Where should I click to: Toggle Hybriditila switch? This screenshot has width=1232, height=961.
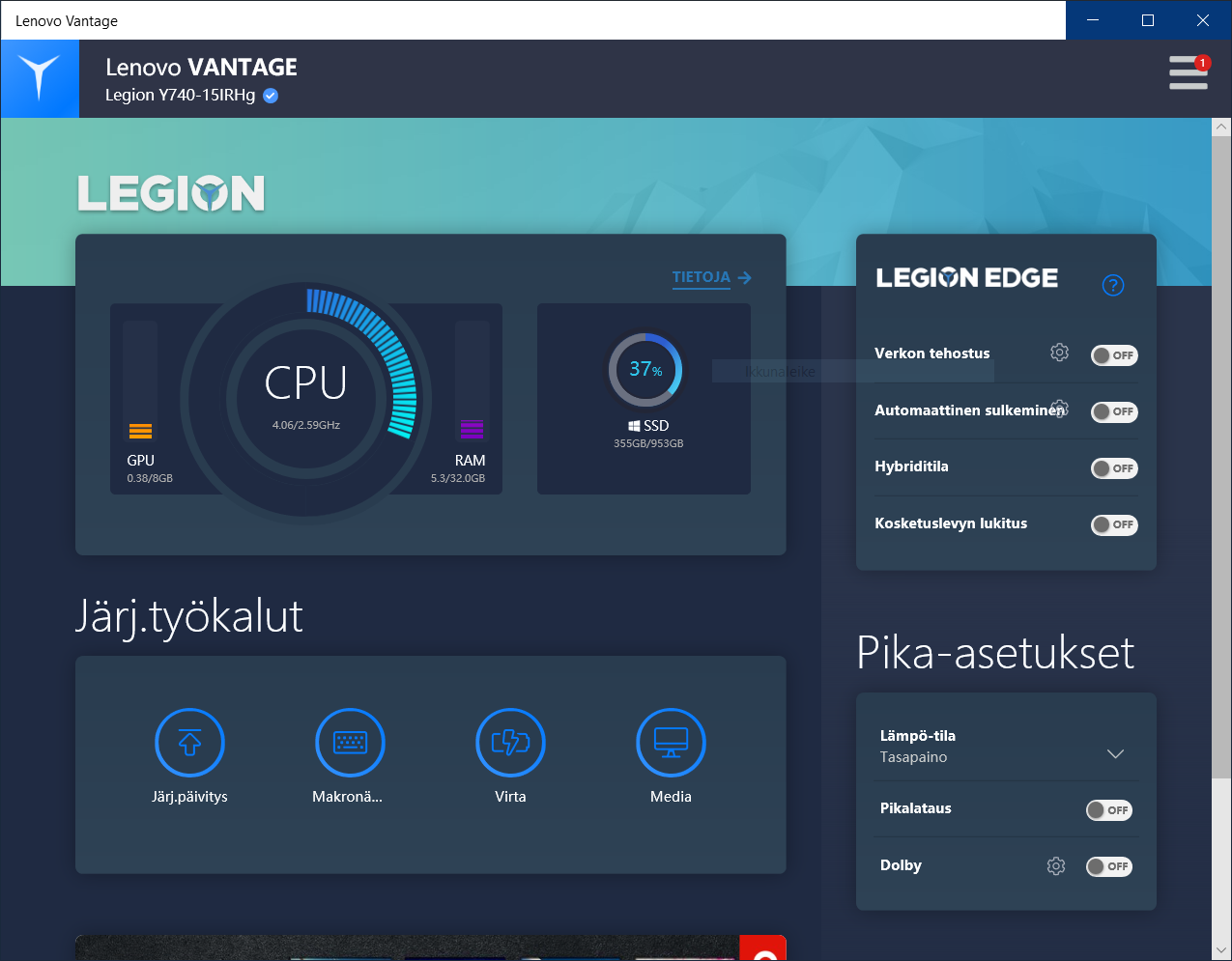tap(1114, 468)
